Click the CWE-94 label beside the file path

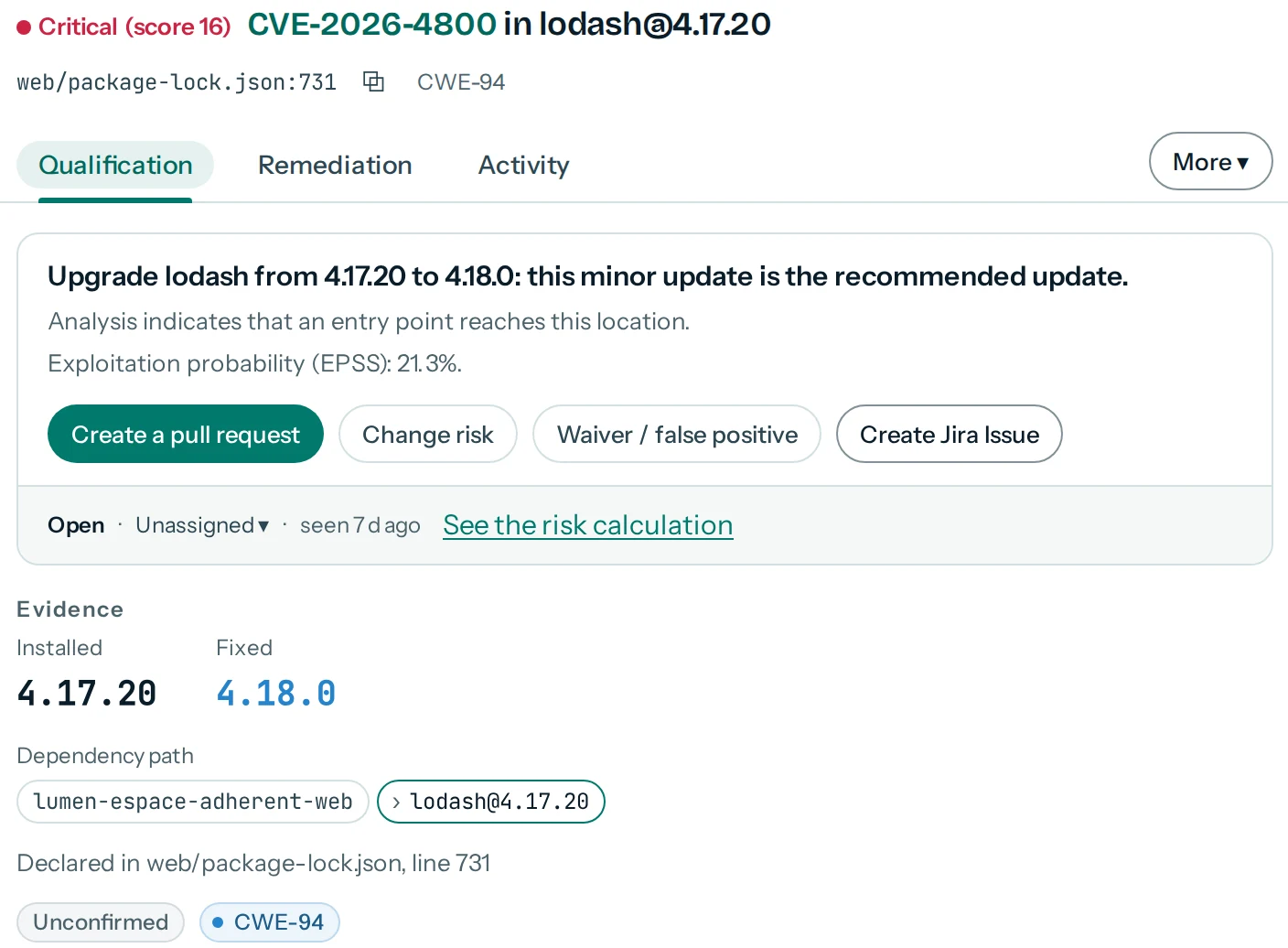click(x=461, y=82)
